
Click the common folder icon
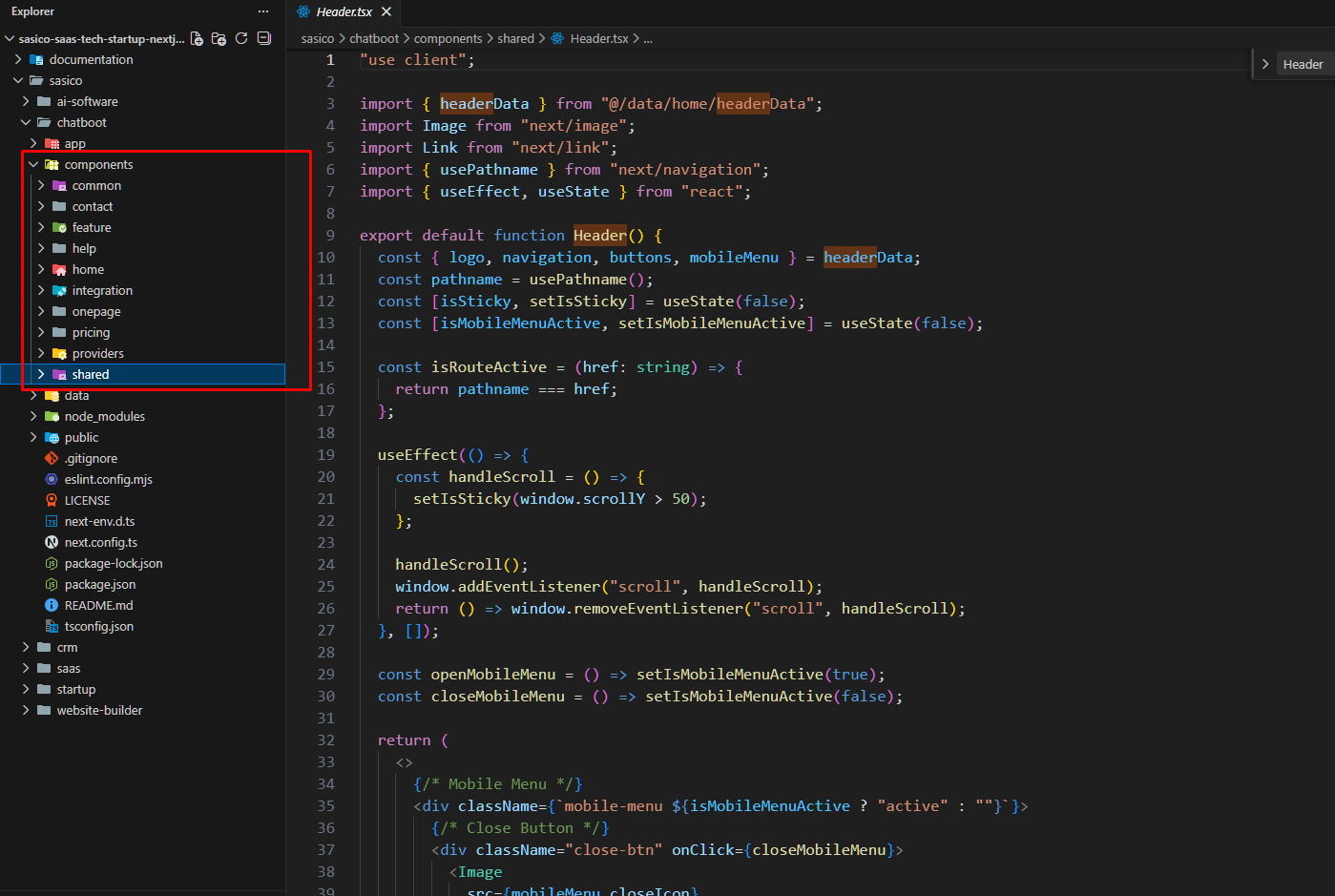[59, 185]
